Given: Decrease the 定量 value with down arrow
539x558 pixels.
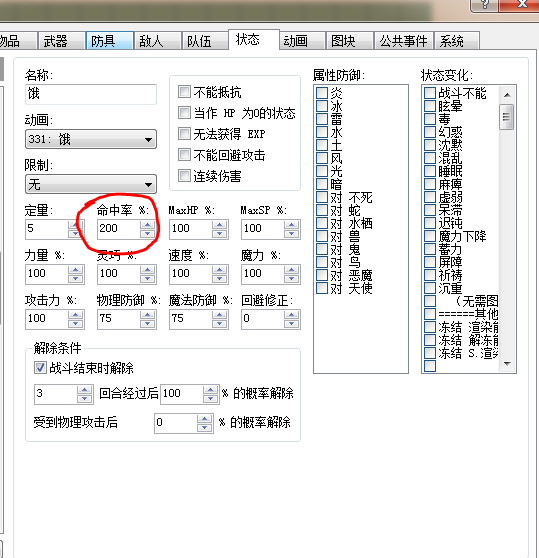Looking at the screenshot, I should tap(75, 233).
